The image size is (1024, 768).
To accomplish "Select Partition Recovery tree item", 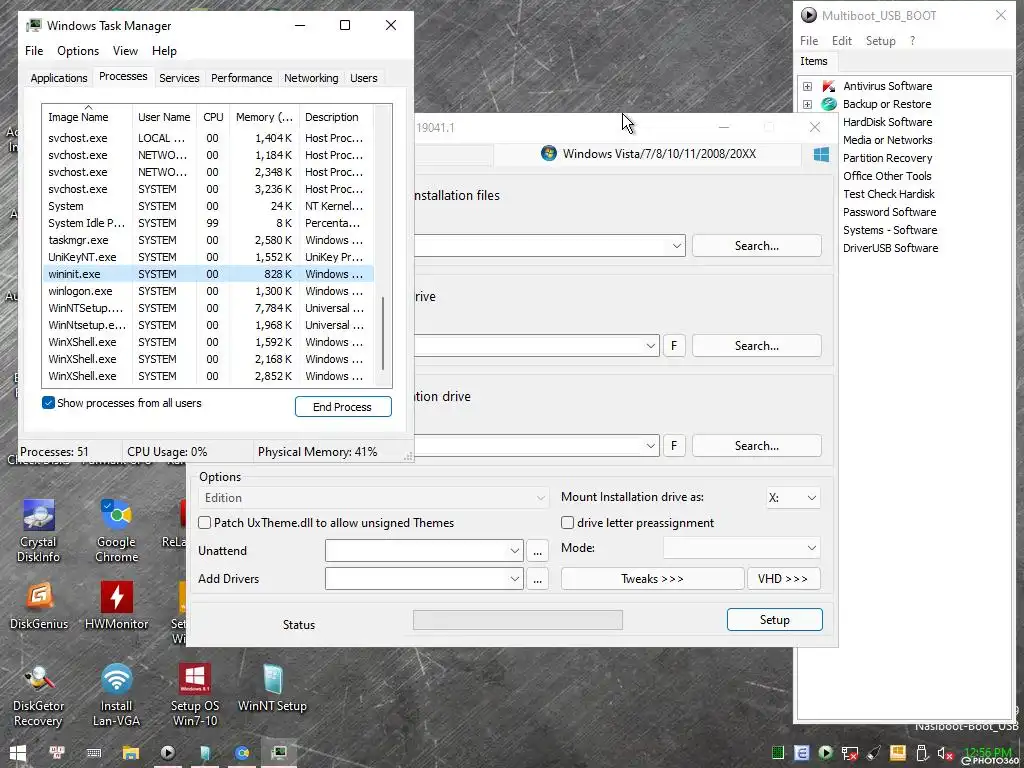I will click(887, 158).
